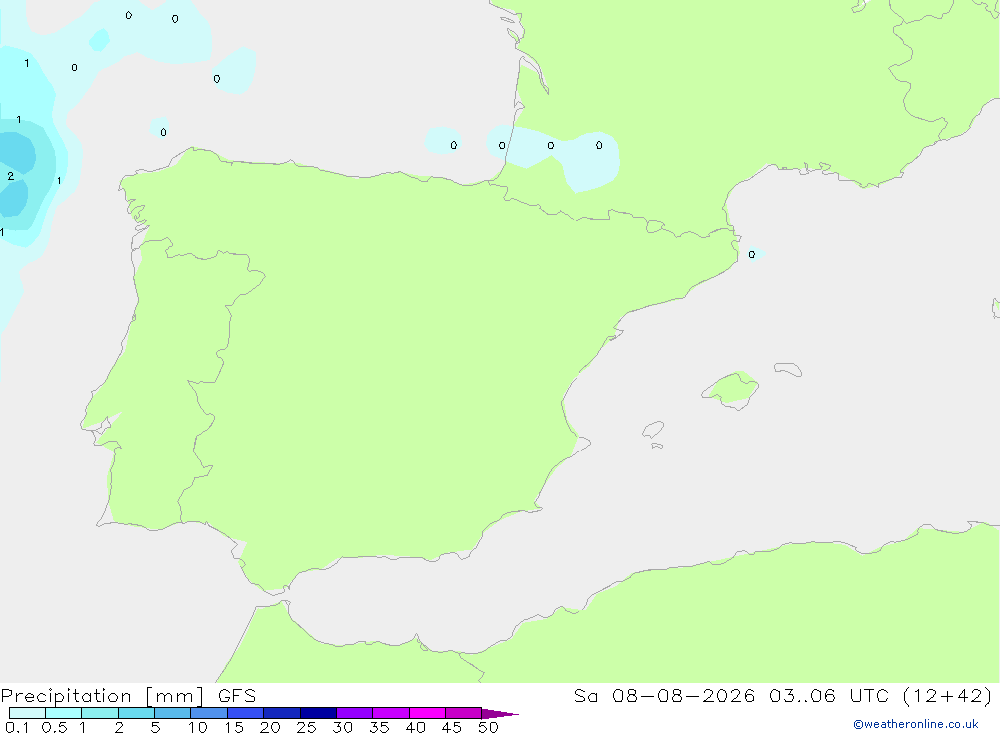The image size is (1000, 733).
Task: Click the '0.5' legend label
Action: (54, 727)
